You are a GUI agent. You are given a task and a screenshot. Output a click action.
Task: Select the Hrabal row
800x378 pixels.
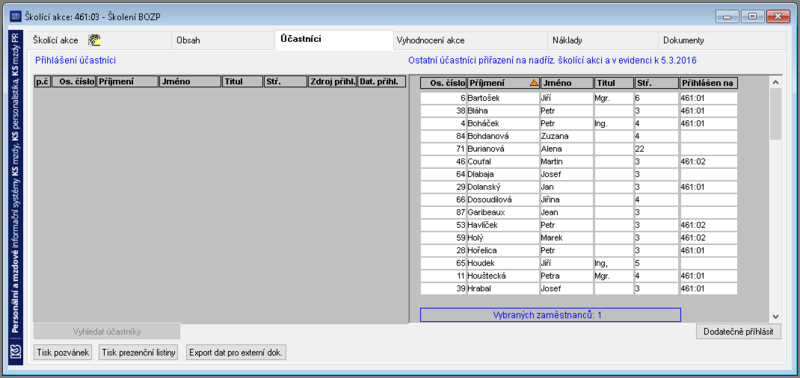579,289
